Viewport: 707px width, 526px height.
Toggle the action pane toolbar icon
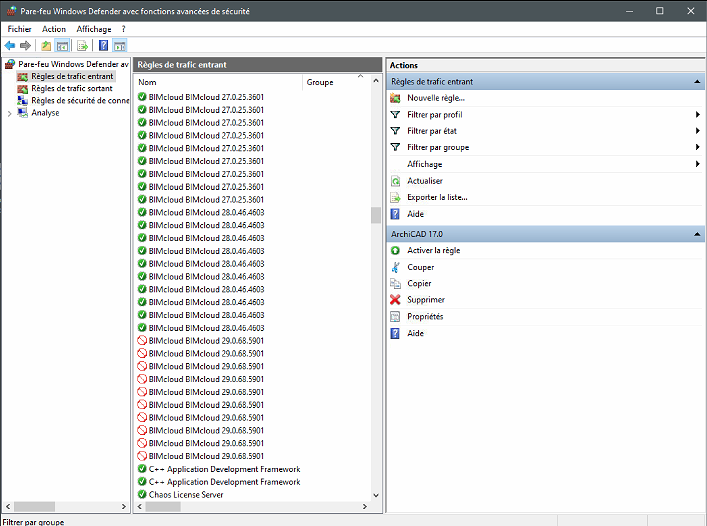click(x=119, y=46)
